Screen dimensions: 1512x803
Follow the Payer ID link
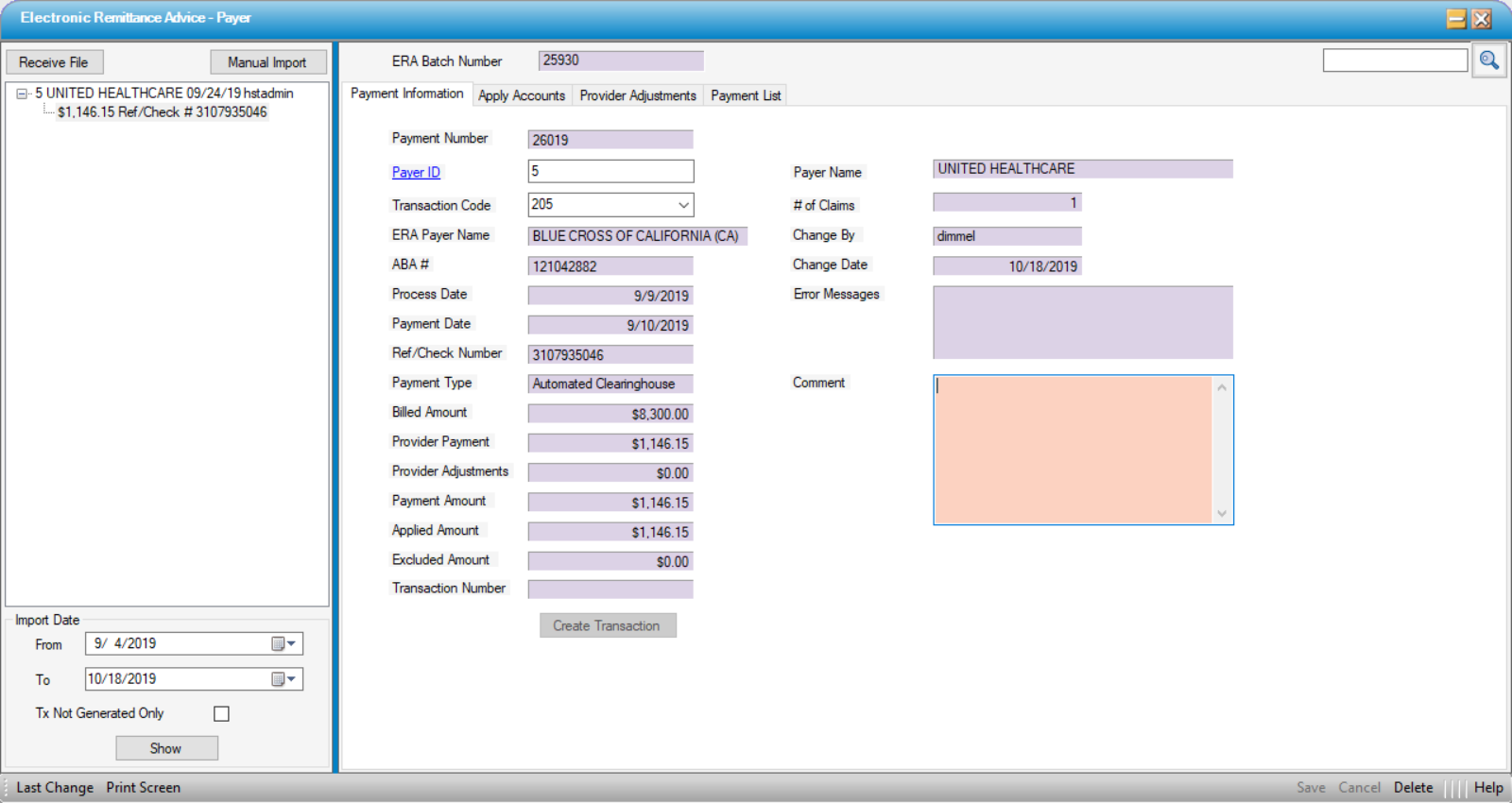coord(416,172)
